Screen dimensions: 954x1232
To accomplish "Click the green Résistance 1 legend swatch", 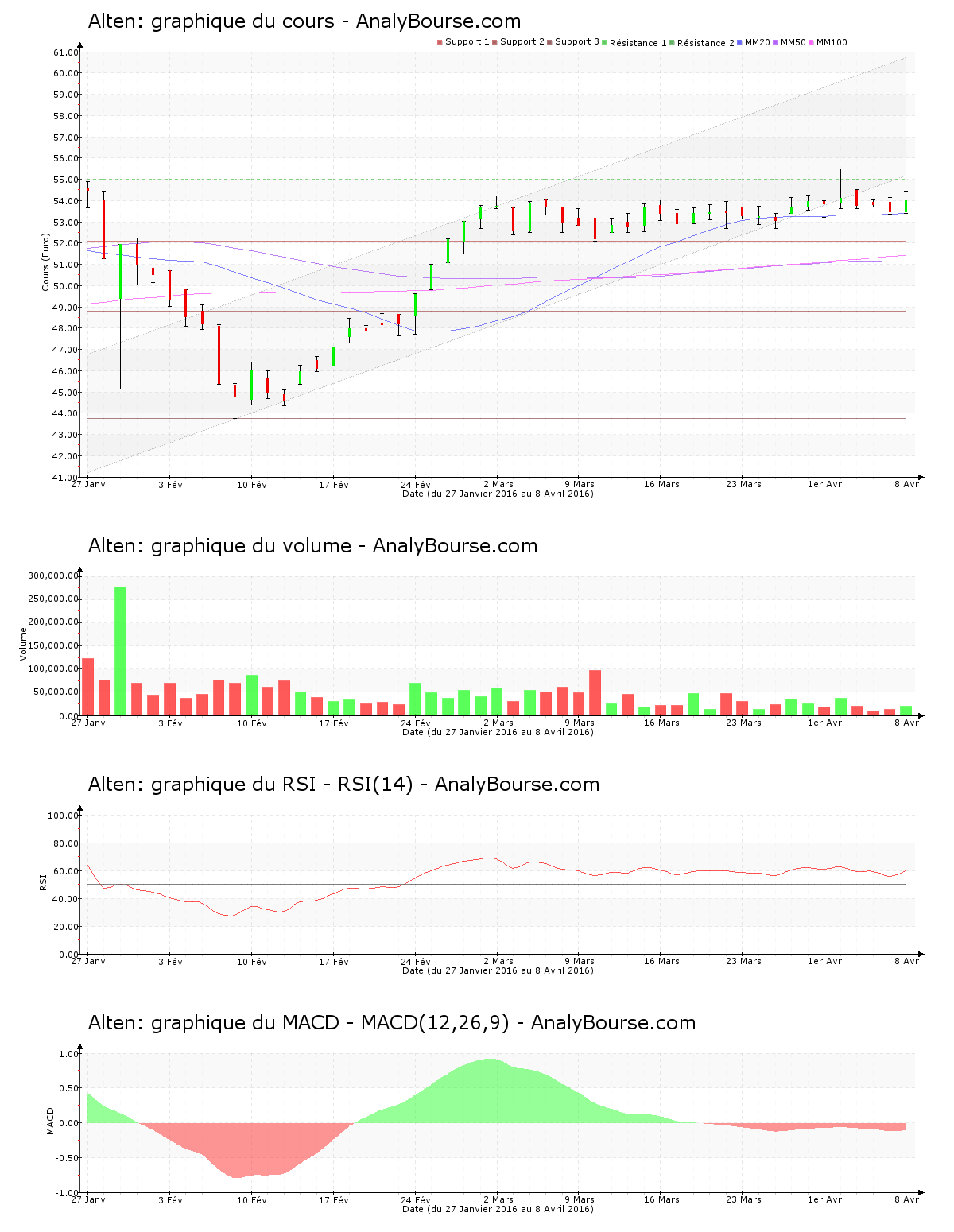I will click(605, 42).
